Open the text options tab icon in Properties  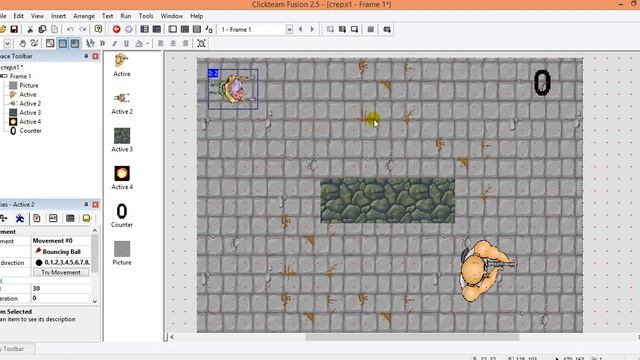point(53,218)
